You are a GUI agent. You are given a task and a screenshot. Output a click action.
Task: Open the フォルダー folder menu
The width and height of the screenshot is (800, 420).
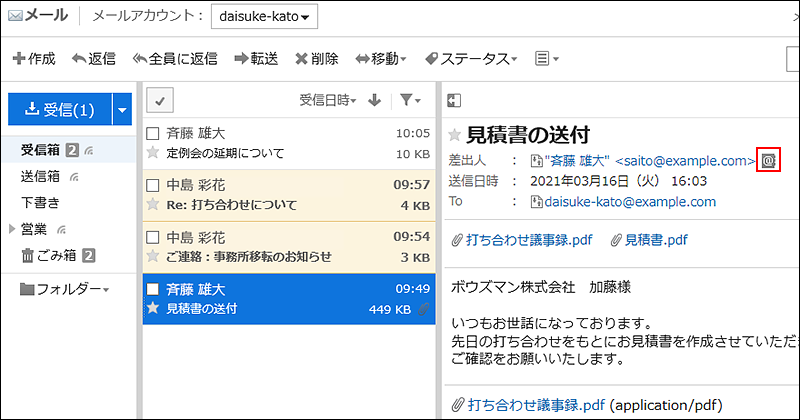click(64, 289)
